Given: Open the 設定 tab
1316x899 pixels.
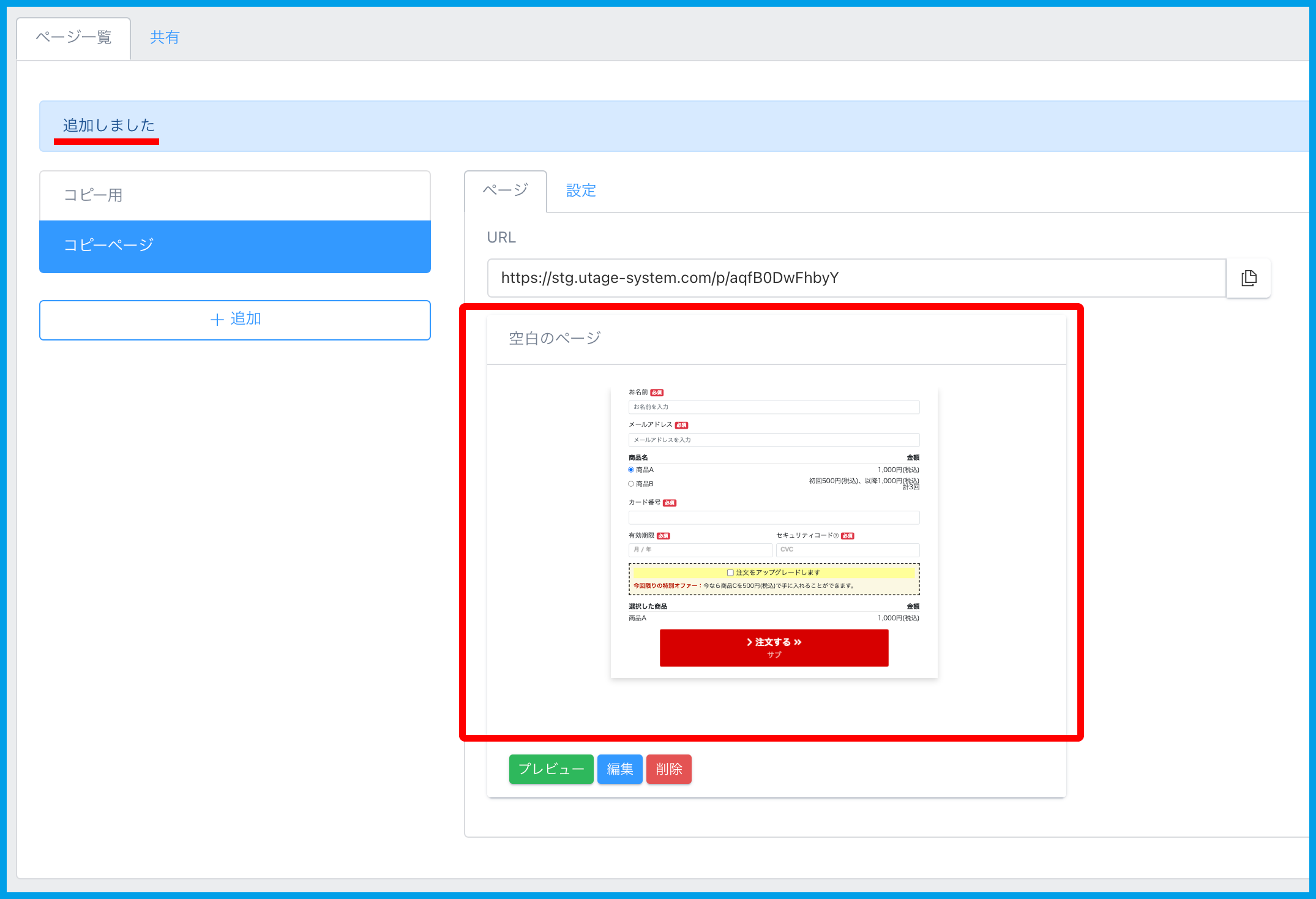Looking at the screenshot, I should 581,190.
